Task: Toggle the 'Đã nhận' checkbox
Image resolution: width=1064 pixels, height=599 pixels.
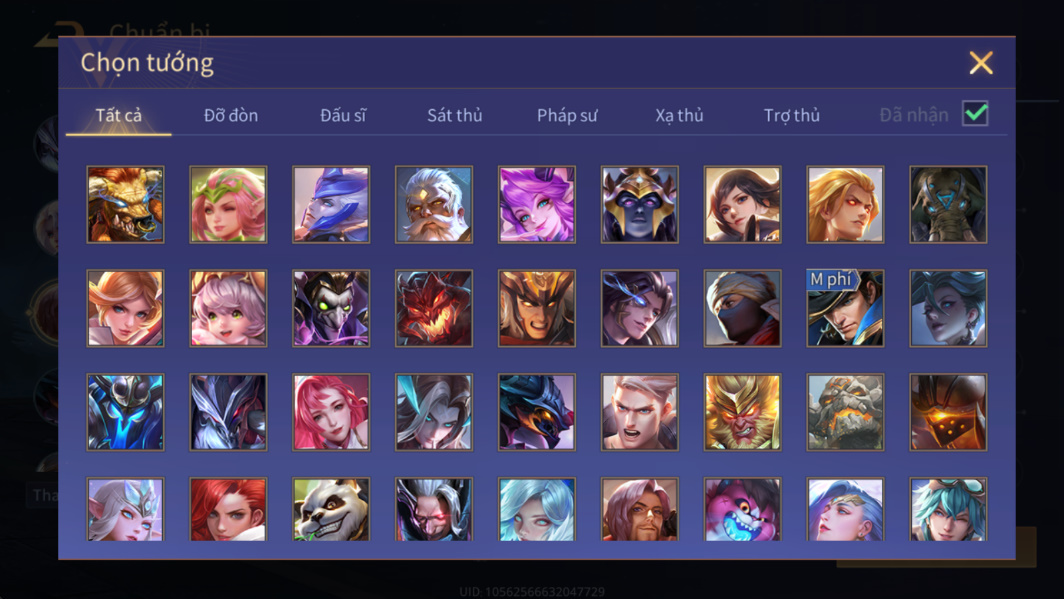Action: pyautogui.click(x=974, y=113)
